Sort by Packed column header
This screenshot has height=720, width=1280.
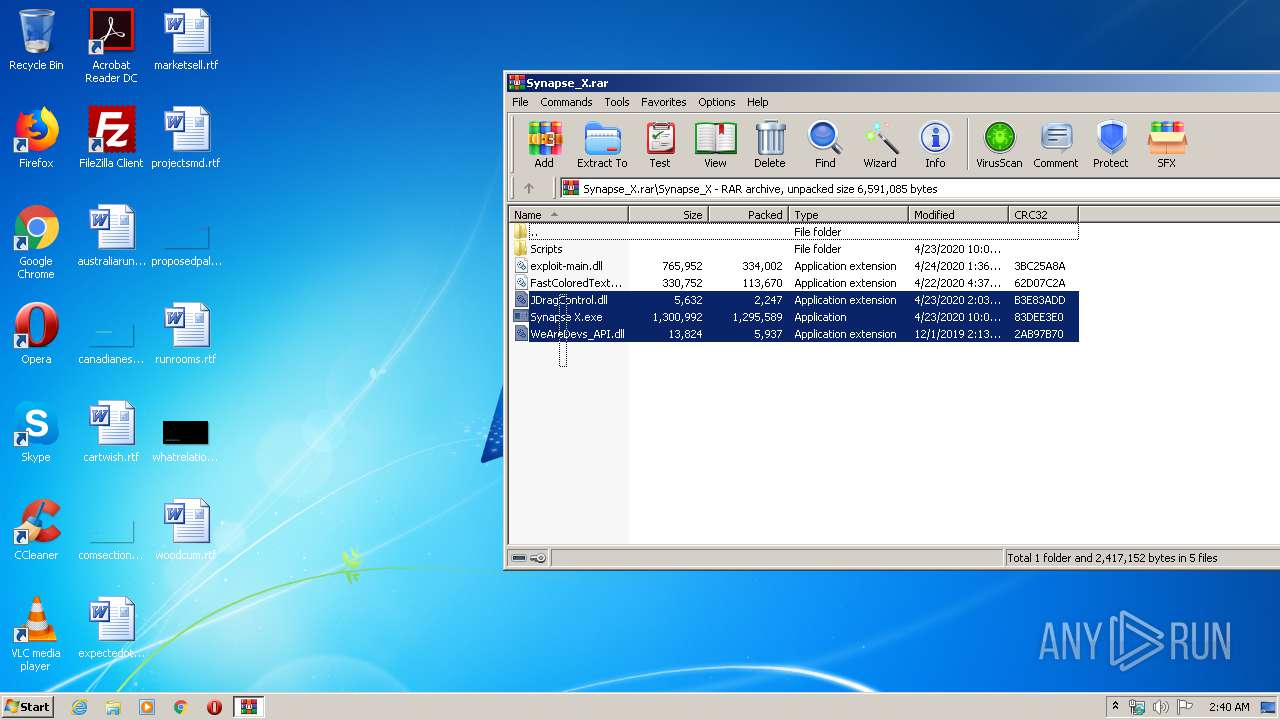pos(748,215)
